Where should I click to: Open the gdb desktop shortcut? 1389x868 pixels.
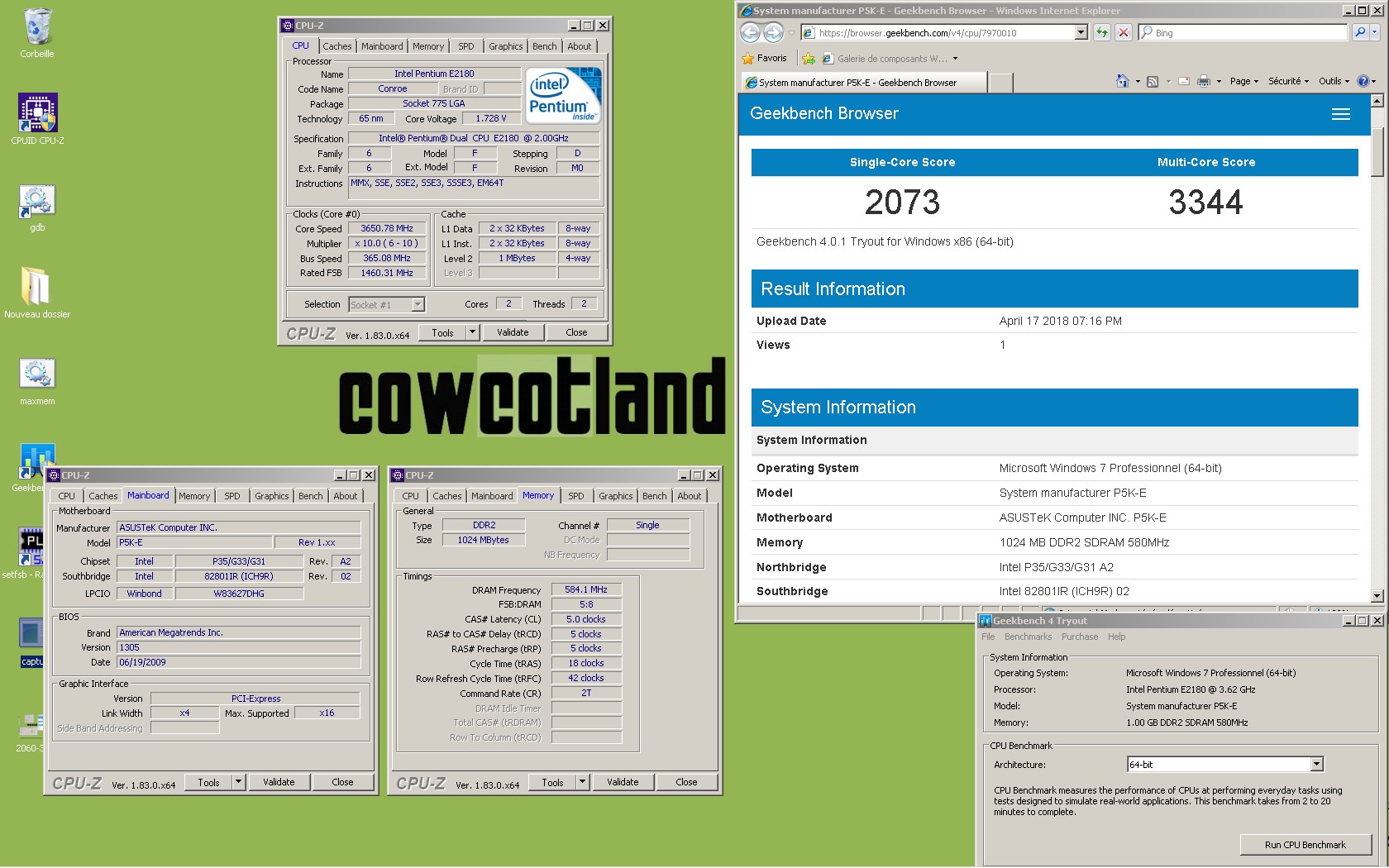(37, 207)
